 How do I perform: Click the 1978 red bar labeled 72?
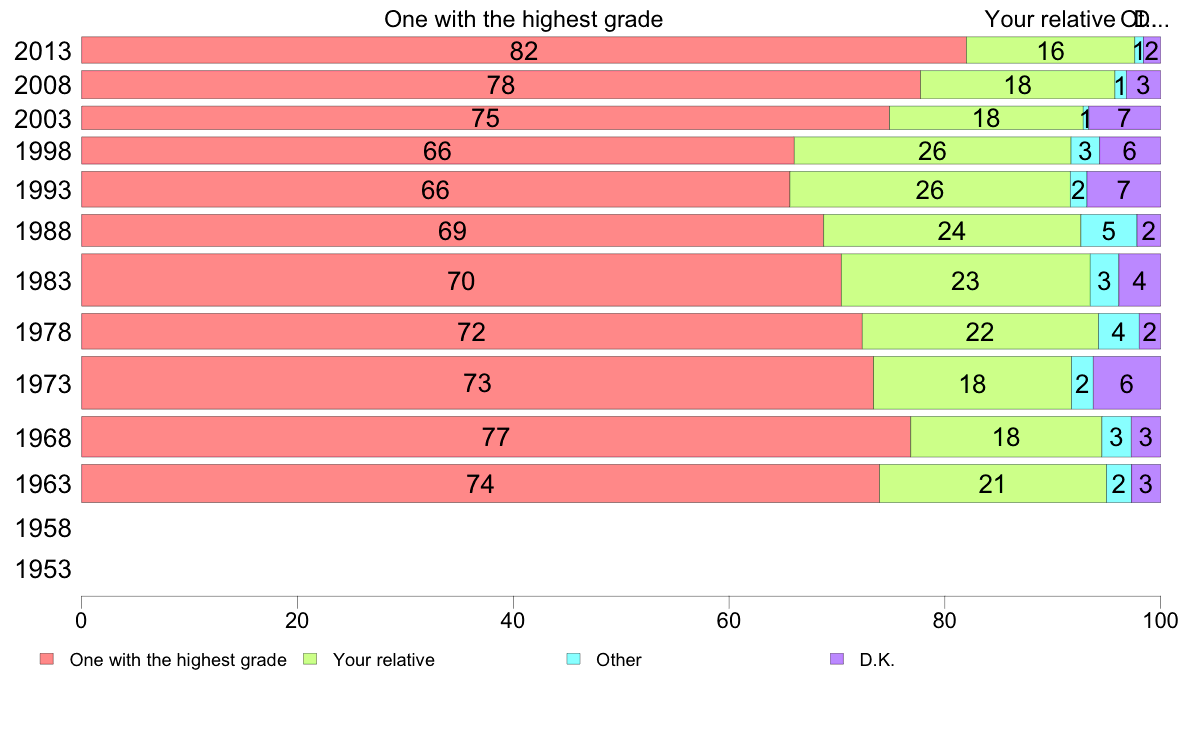pos(471,331)
